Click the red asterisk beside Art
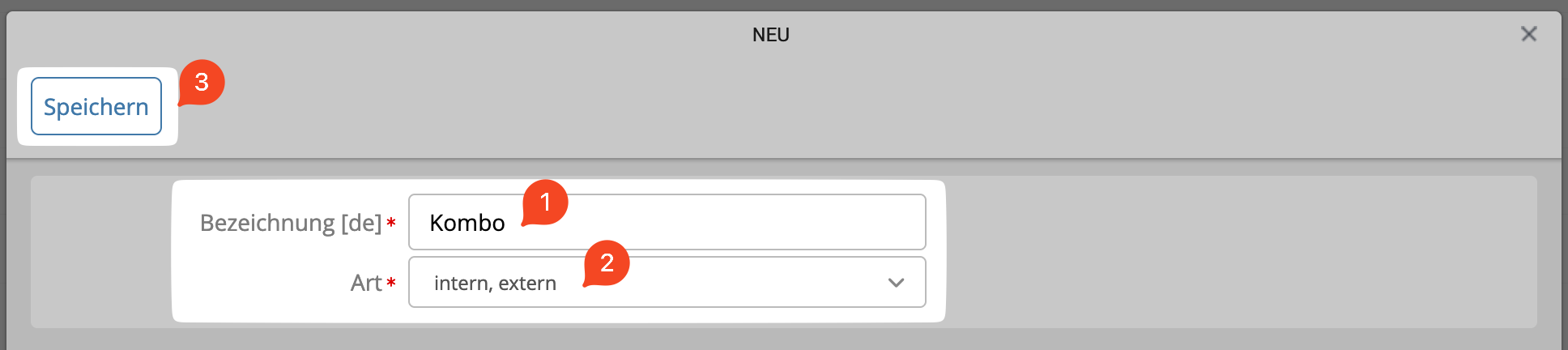1568x350 pixels. coord(391,283)
